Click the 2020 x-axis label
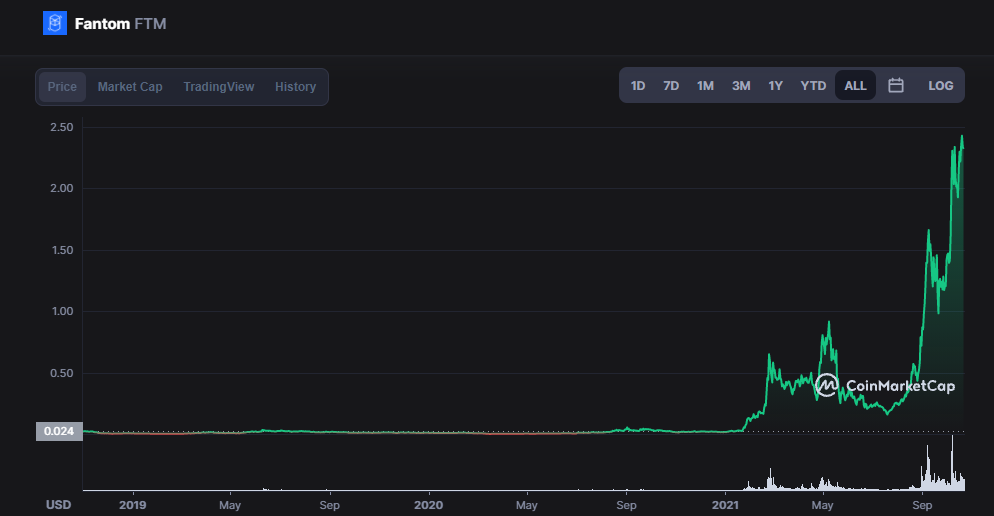Screen dimensions: 994x516 (x=429, y=505)
